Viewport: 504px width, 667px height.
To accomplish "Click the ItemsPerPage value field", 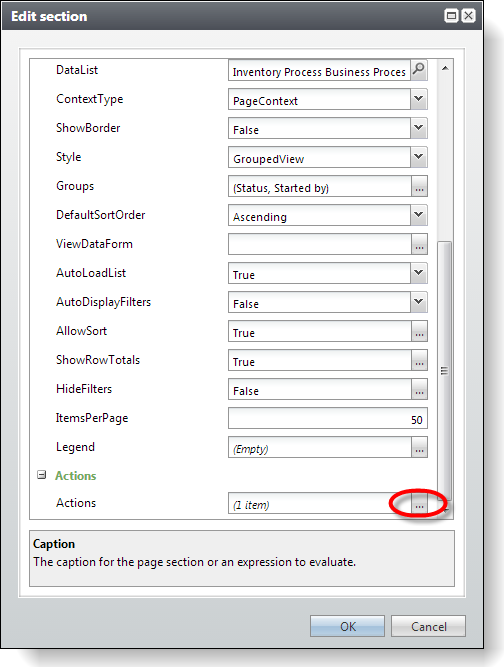I will coord(327,418).
